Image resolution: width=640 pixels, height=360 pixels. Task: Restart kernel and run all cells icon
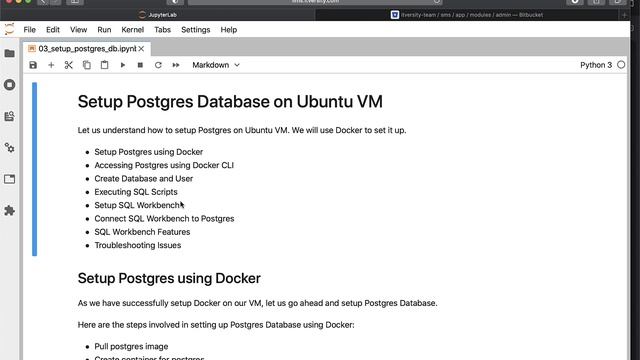(176, 65)
